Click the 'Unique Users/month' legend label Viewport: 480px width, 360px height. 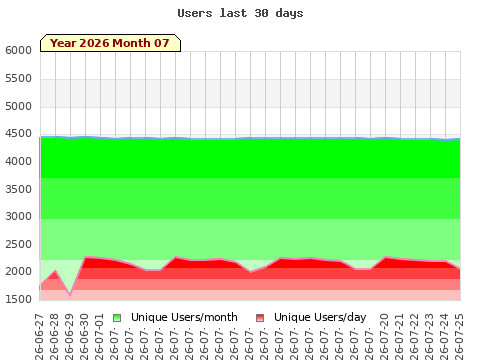pyautogui.click(x=184, y=317)
